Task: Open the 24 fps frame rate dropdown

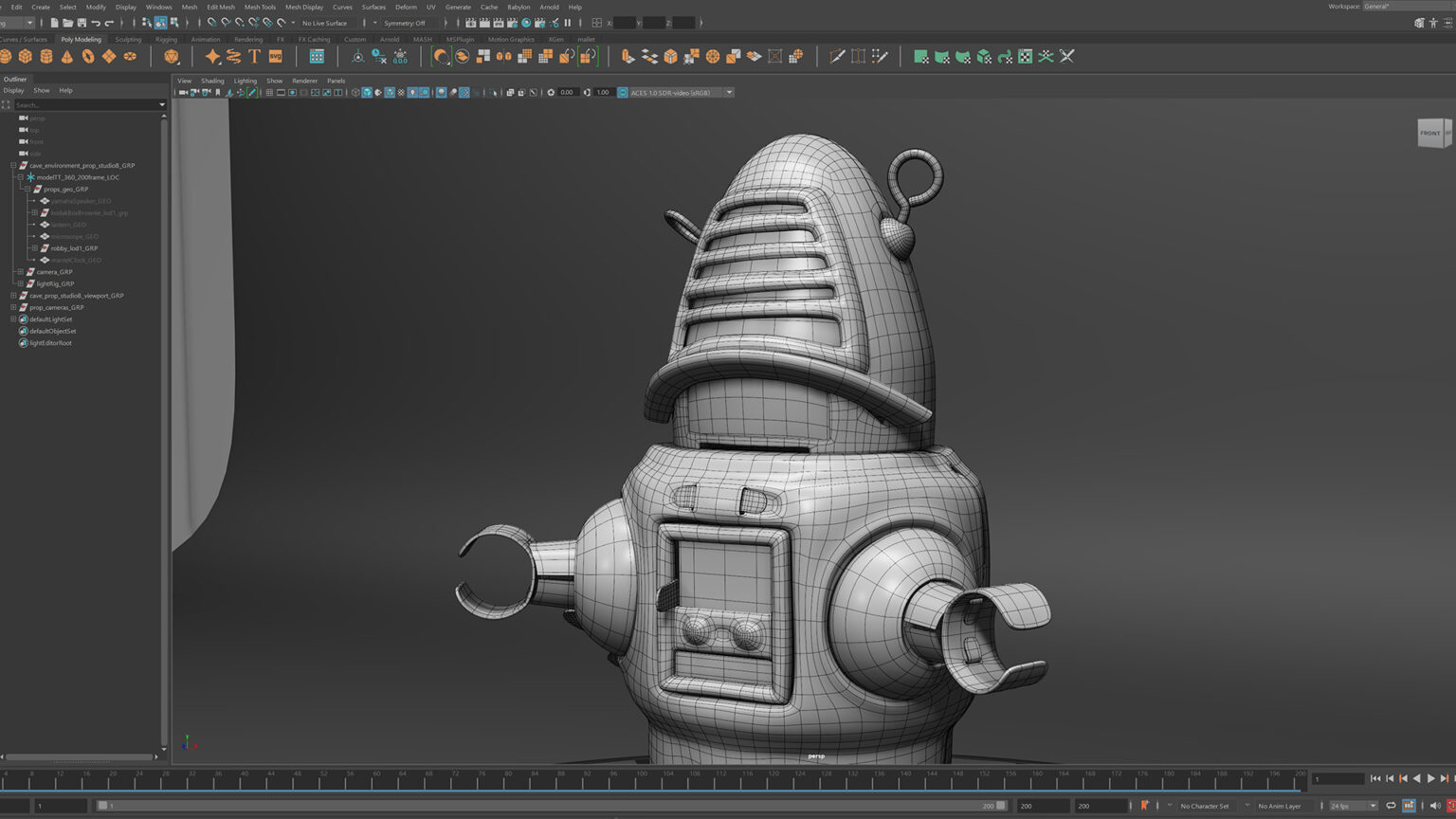Action: point(1353,806)
